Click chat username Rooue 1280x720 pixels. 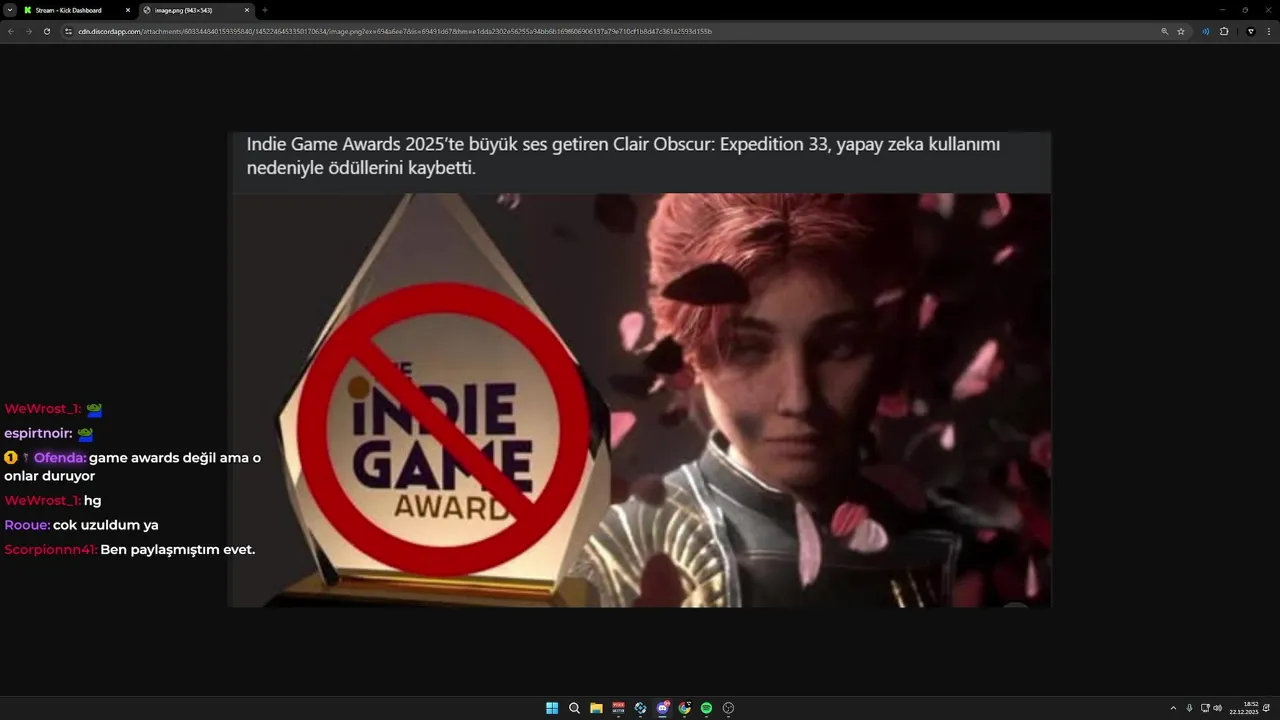[27, 525]
